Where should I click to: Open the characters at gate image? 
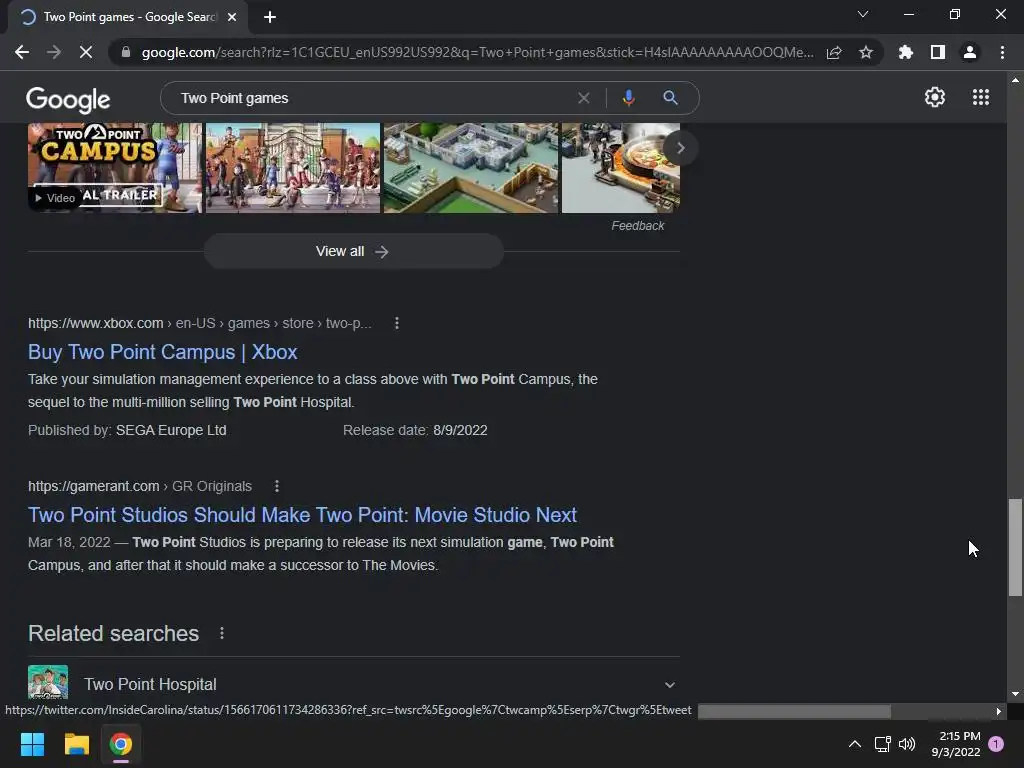tap(293, 168)
